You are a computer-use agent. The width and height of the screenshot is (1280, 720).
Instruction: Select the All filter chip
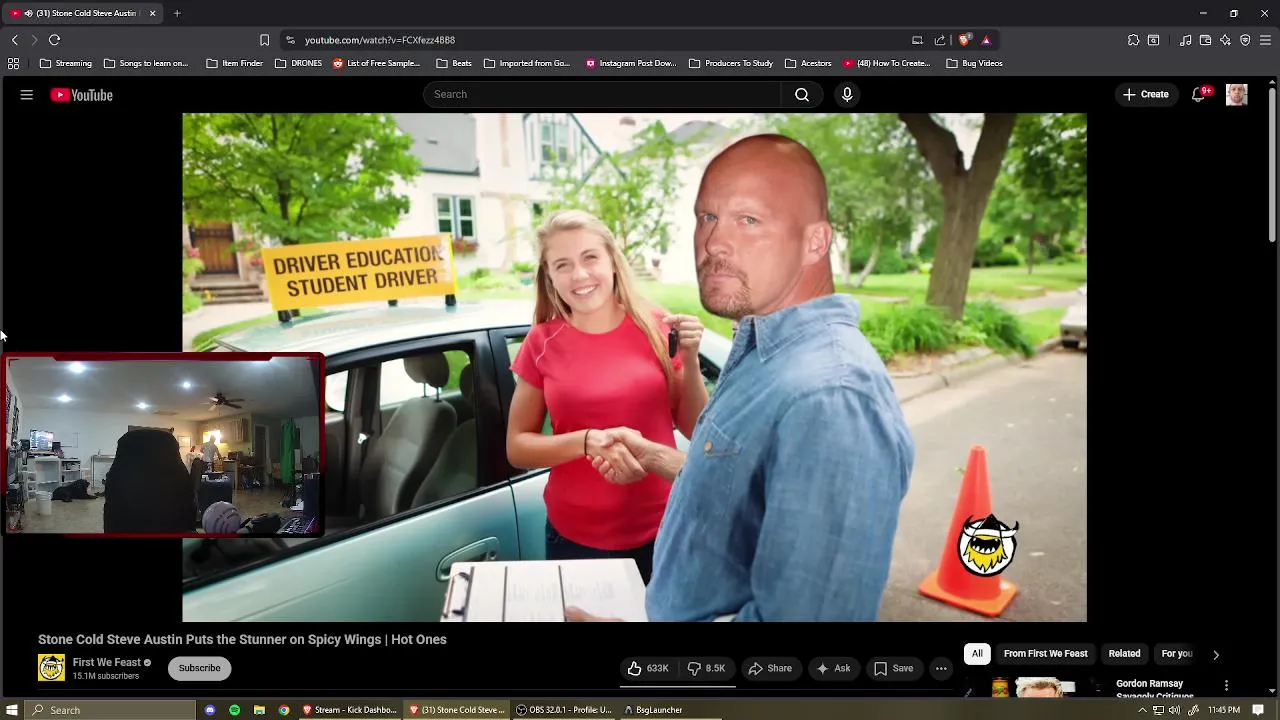(x=977, y=654)
